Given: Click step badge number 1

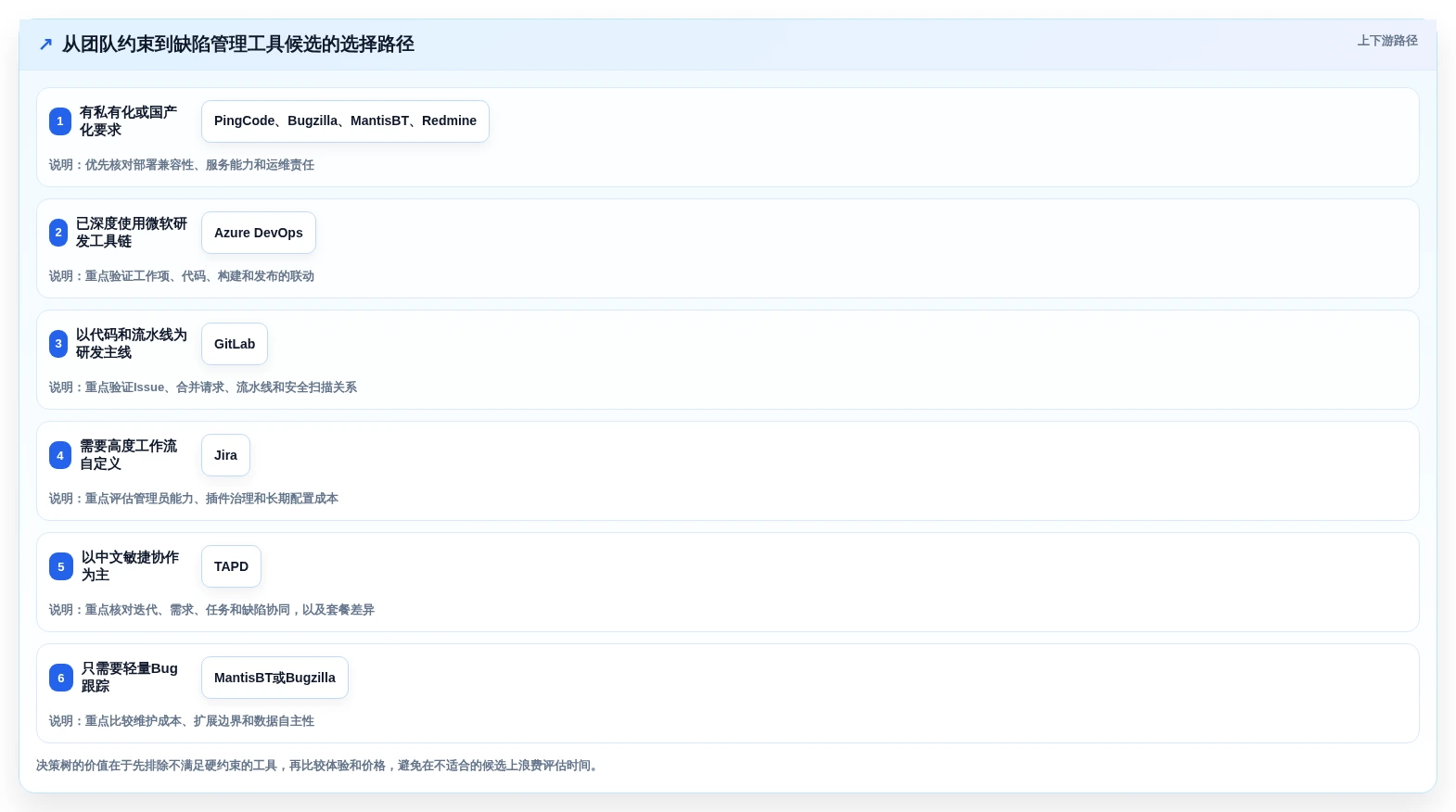Looking at the screenshot, I should [x=60, y=121].
